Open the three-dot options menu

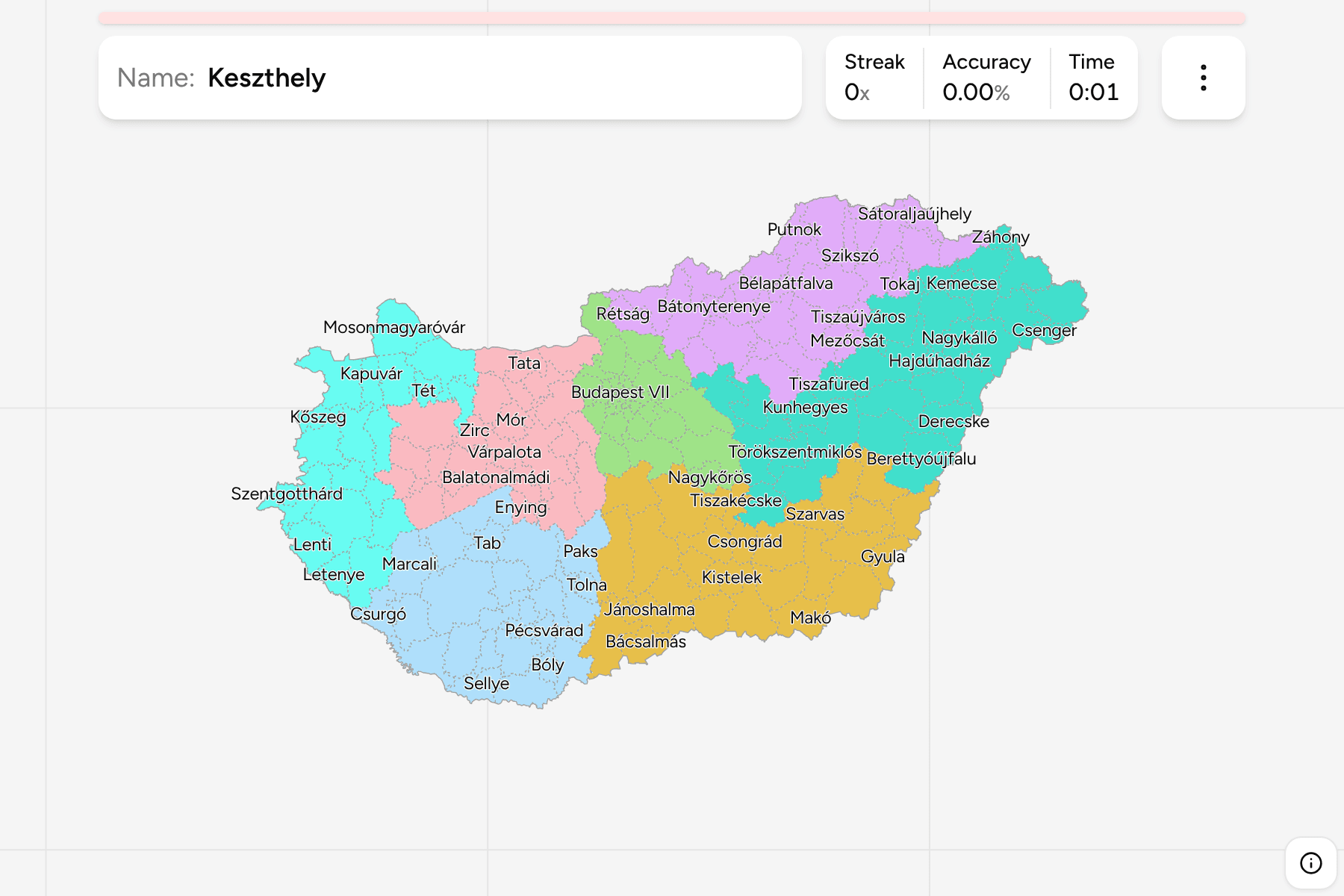coord(1203,78)
